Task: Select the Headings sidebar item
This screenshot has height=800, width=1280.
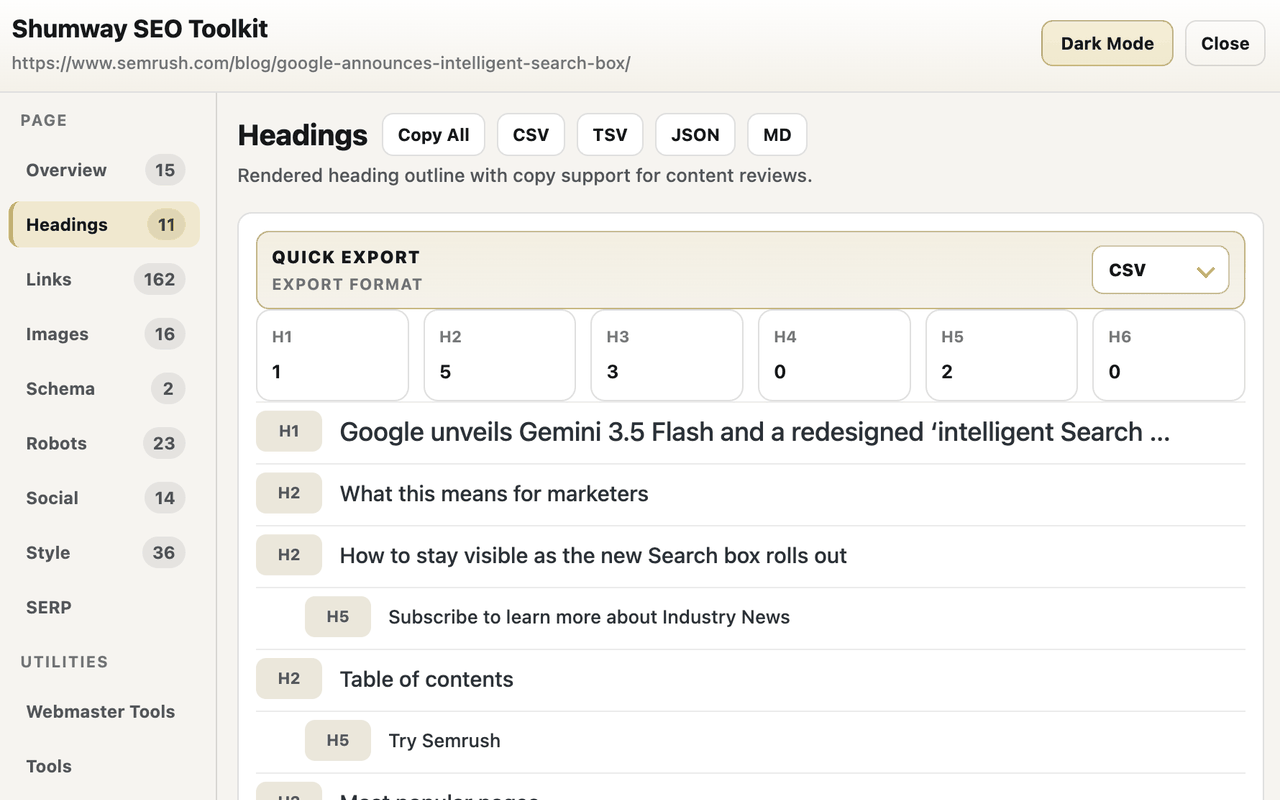Action: [x=104, y=225]
